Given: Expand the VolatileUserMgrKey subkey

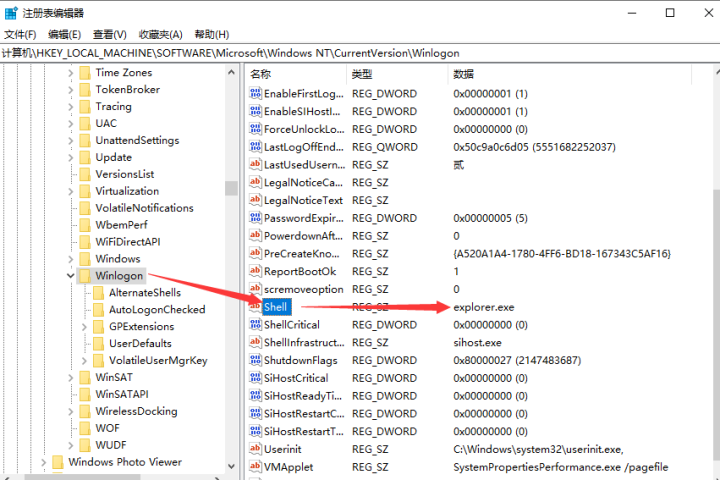Looking at the screenshot, I should (84, 361).
